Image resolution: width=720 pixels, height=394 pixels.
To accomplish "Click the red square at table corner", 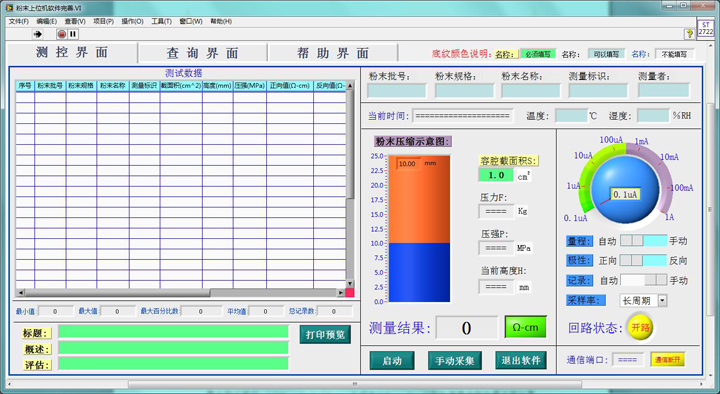I will (x=350, y=293).
